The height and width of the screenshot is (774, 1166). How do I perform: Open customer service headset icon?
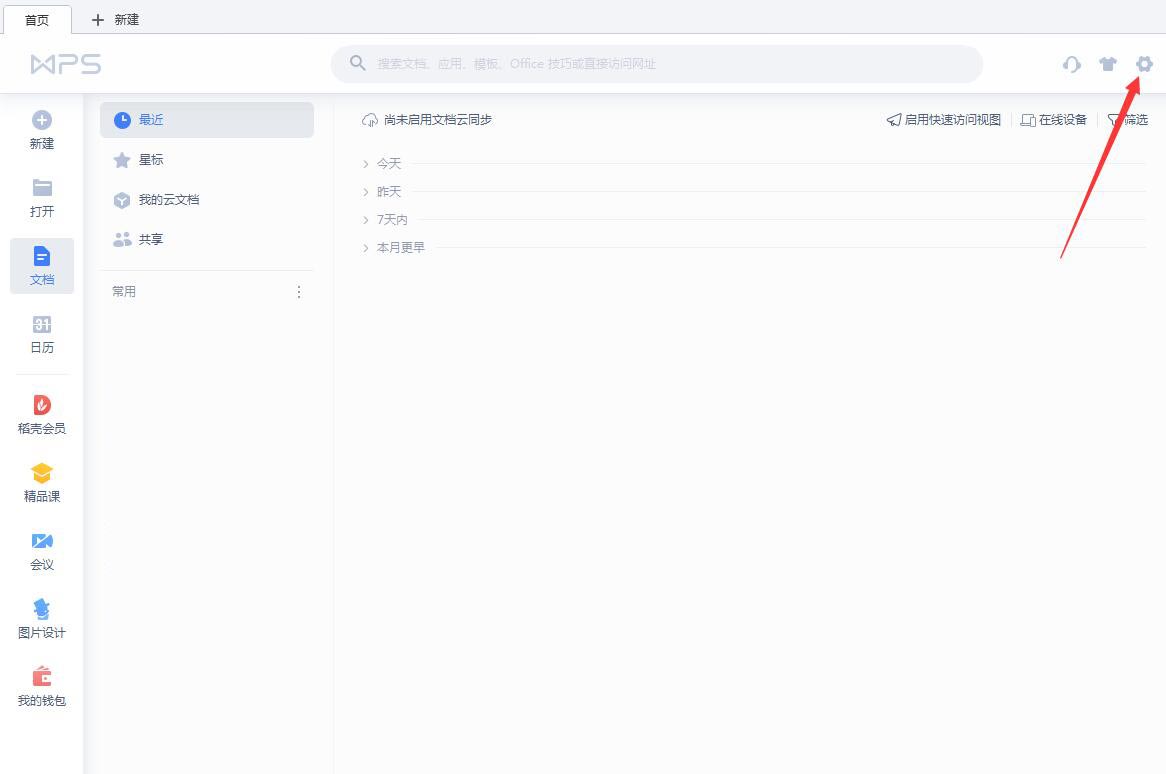[x=1072, y=64]
